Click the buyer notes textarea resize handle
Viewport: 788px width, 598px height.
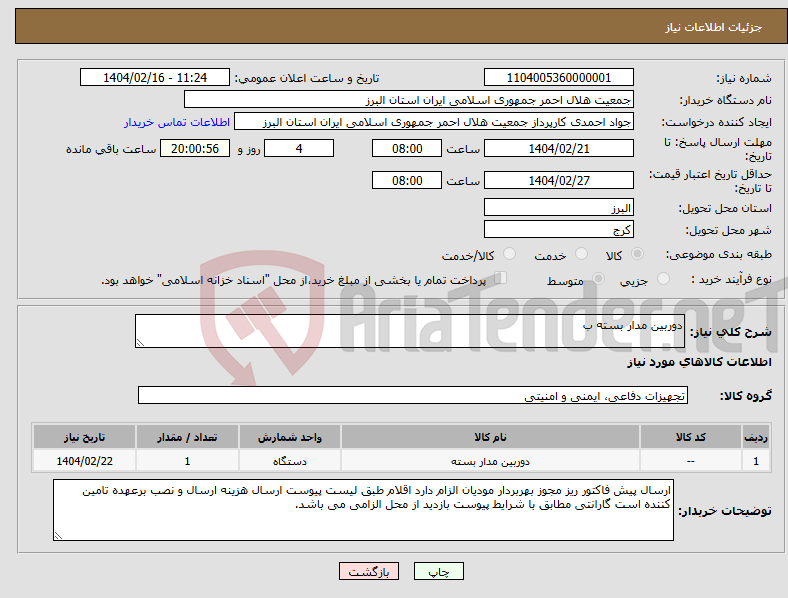click(x=58, y=536)
